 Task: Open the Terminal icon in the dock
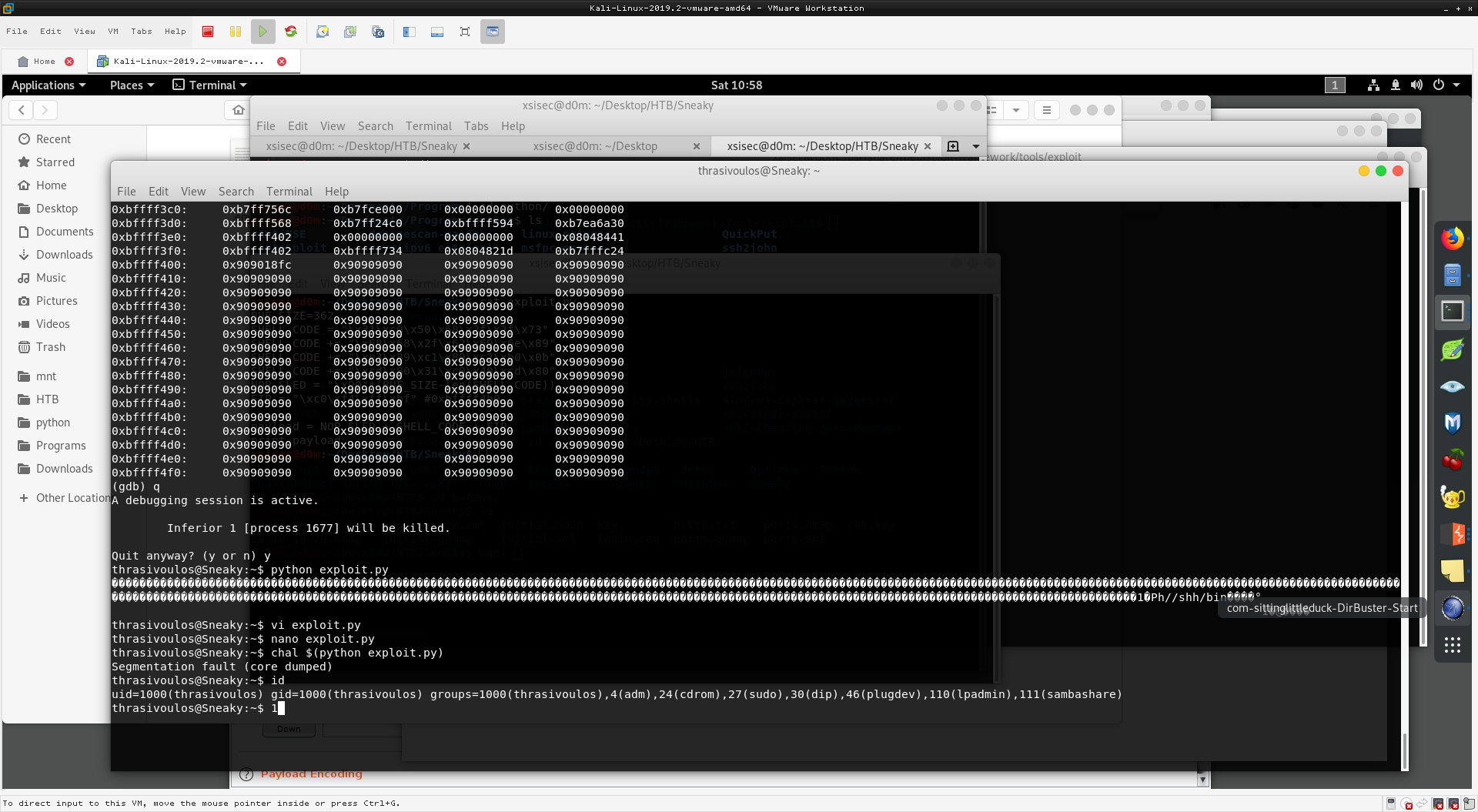(x=1453, y=311)
